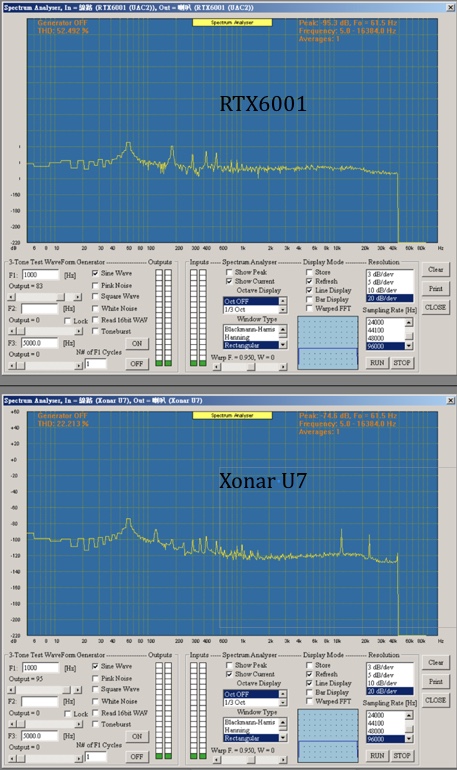Click dotted display preview box in Xonar U7 window
This screenshot has height=770, width=457.
(x=328, y=736)
